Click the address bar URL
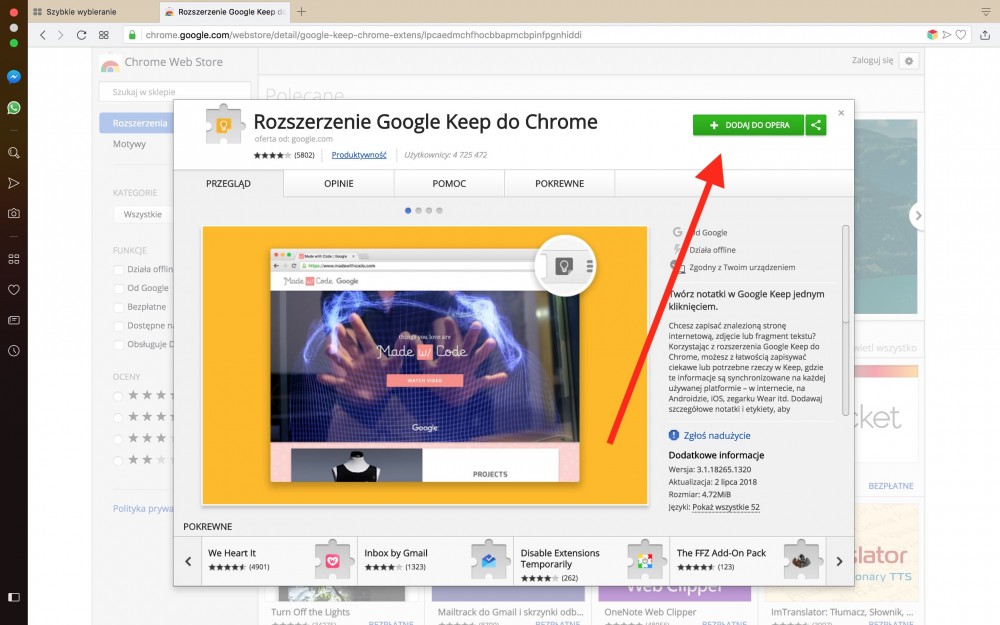 coord(364,35)
